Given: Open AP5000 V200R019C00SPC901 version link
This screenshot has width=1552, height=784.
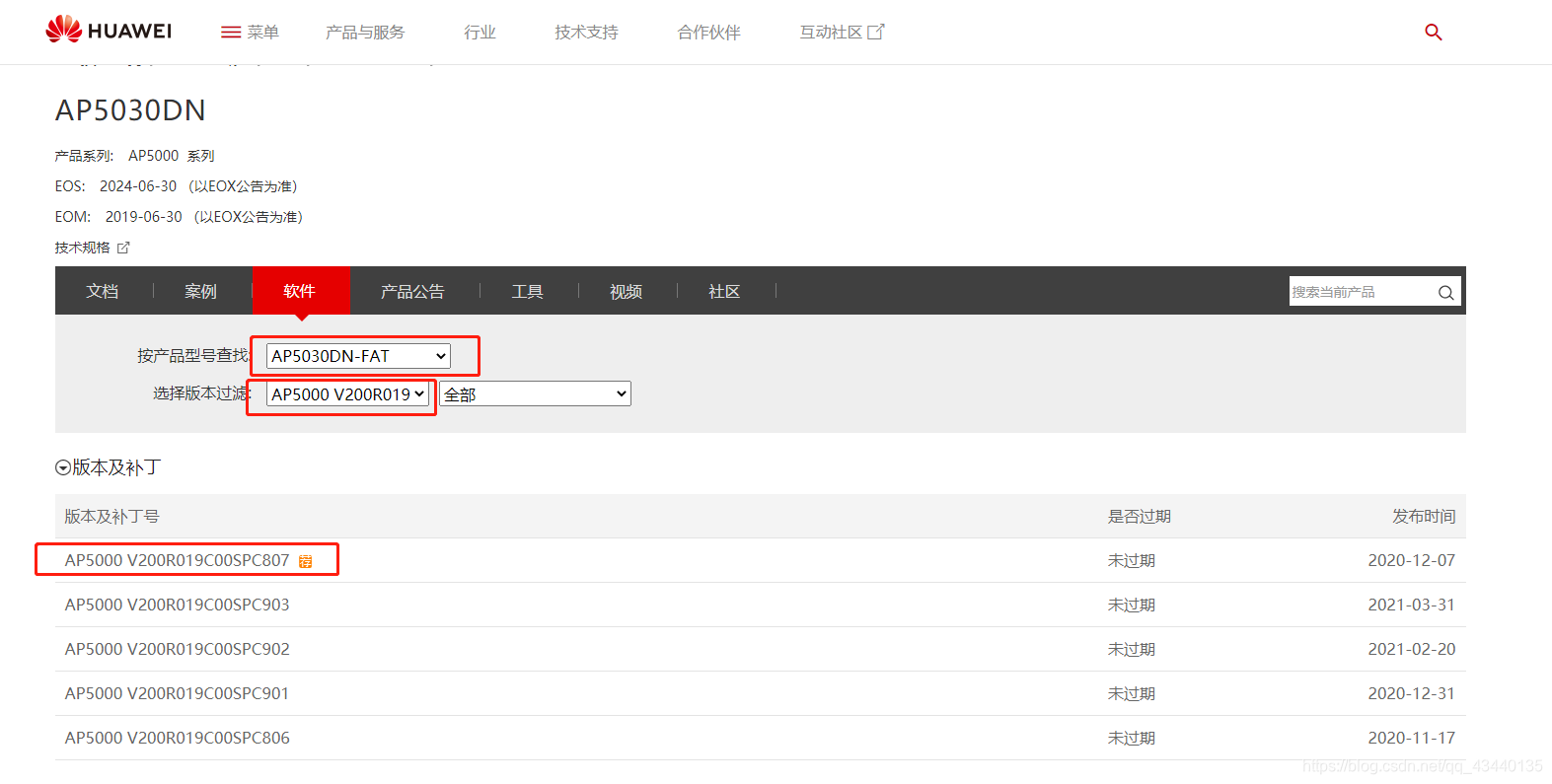Looking at the screenshot, I should click(x=178, y=693).
